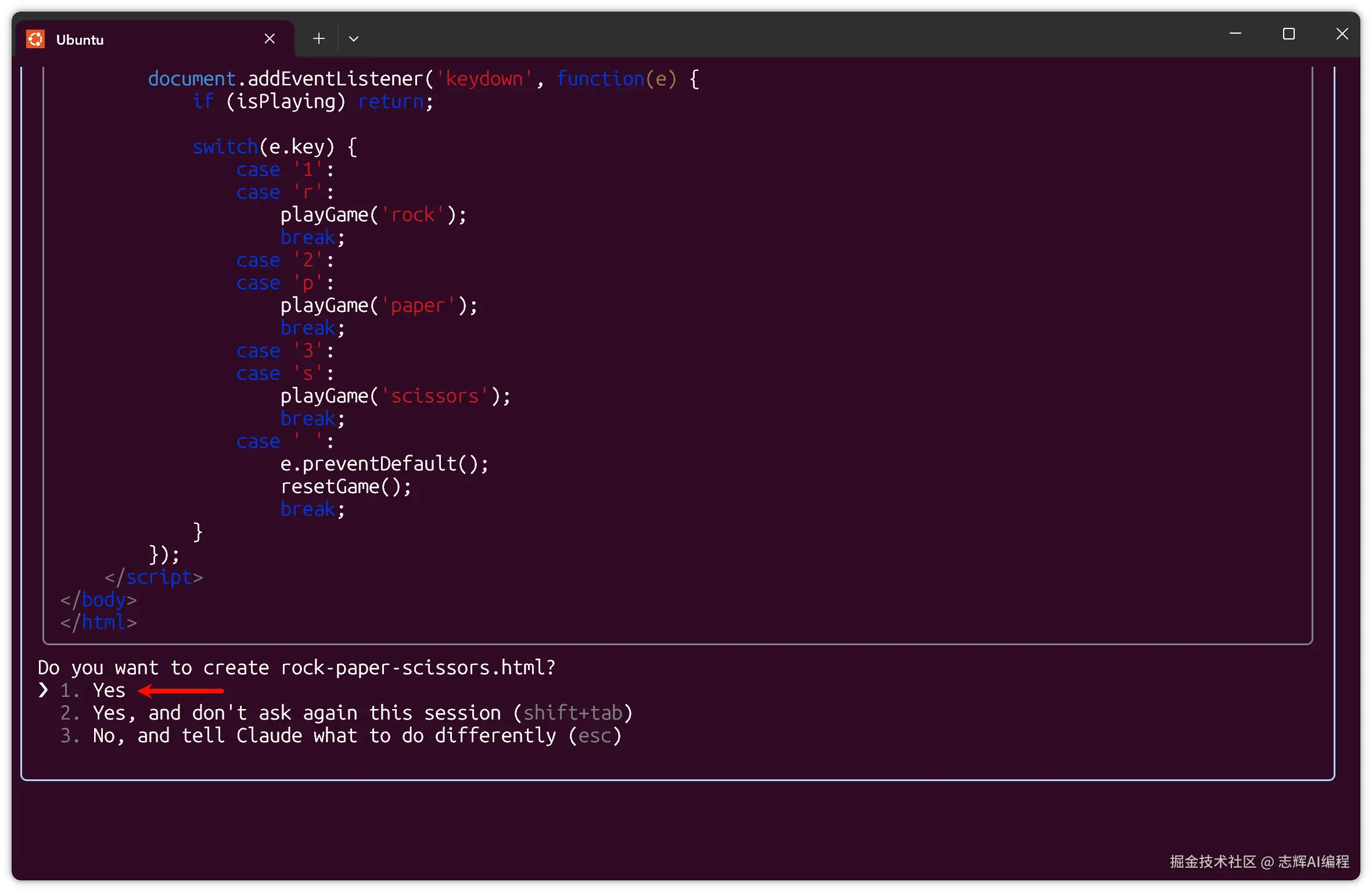Choose Yes, and don't ask again option
Screen dimensions: 1372x892
click(x=296, y=713)
